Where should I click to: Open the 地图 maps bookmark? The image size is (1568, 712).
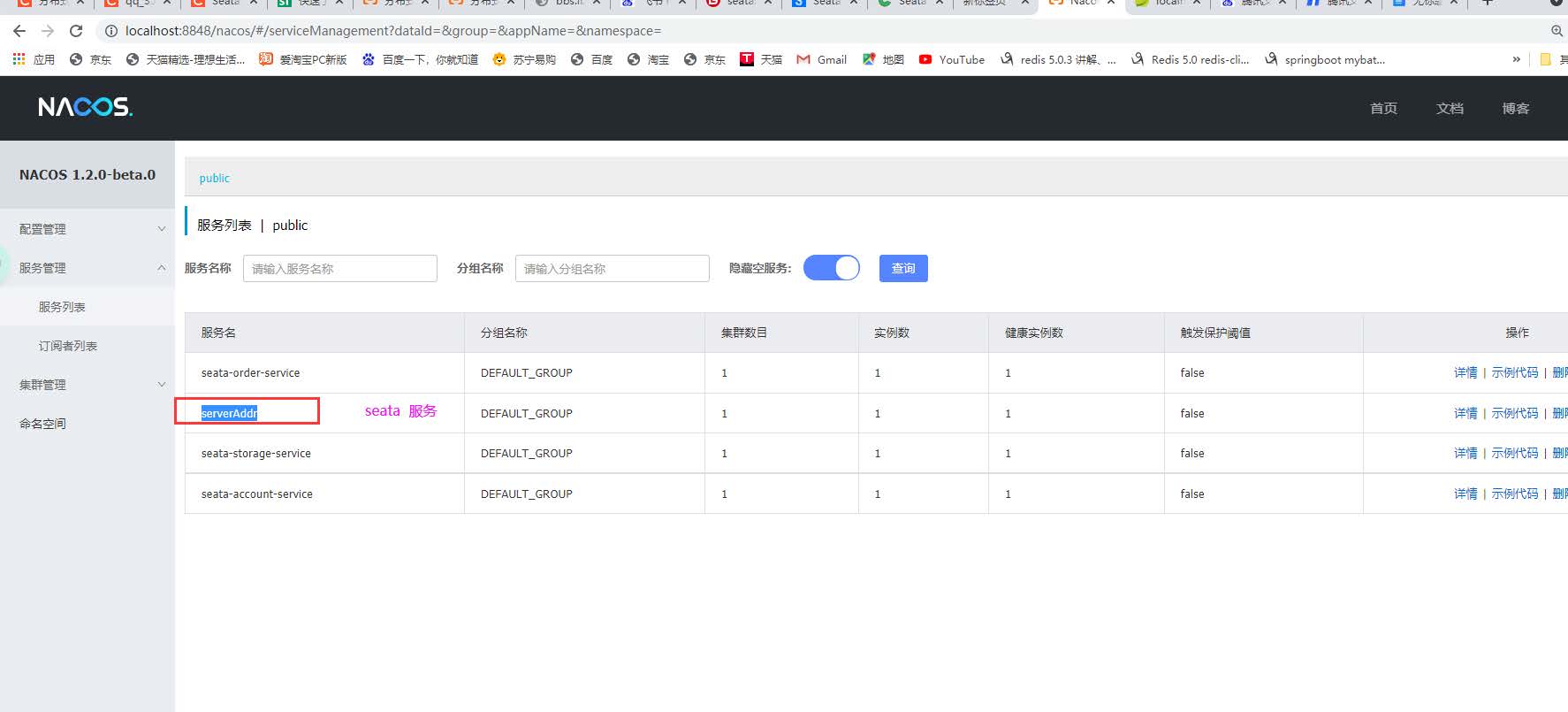pos(883,59)
